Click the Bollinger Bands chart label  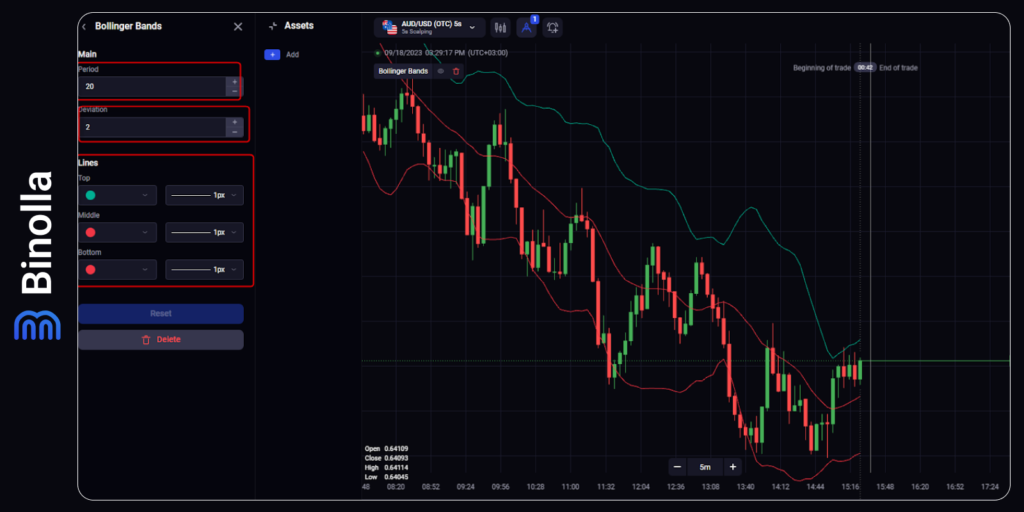pyautogui.click(x=403, y=71)
